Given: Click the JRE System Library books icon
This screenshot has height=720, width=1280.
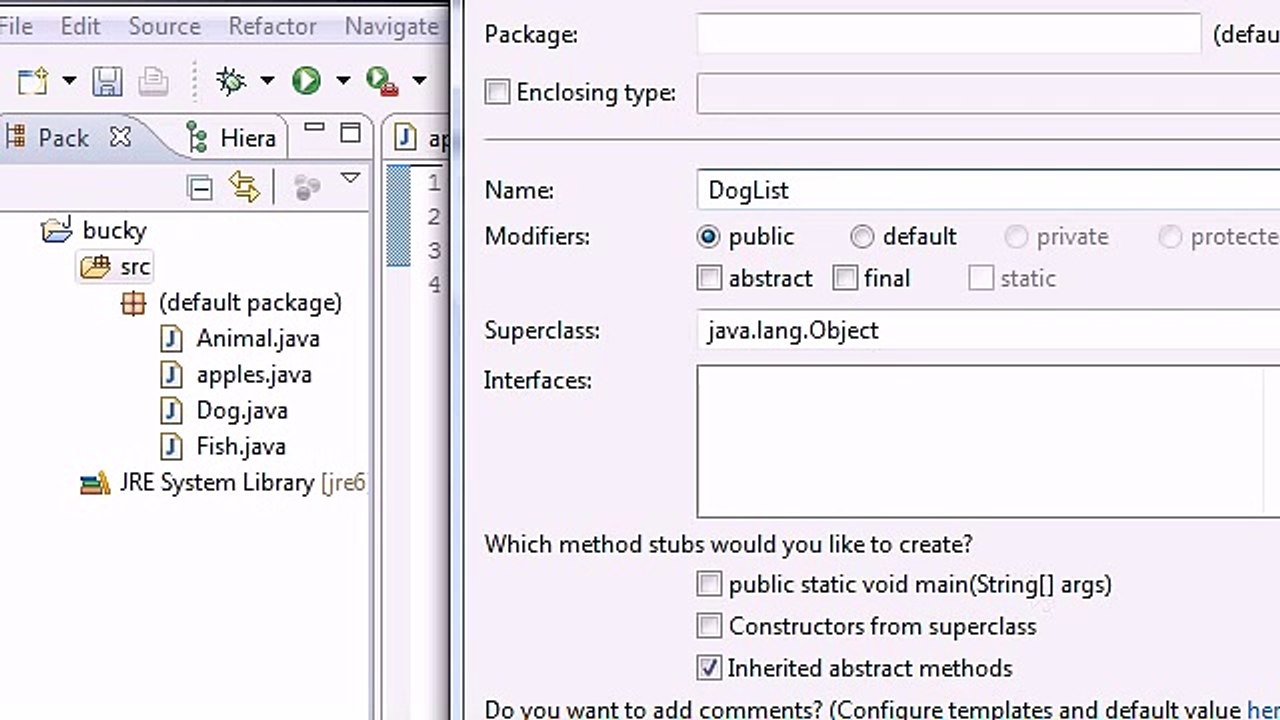Looking at the screenshot, I should tap(95, 484).
